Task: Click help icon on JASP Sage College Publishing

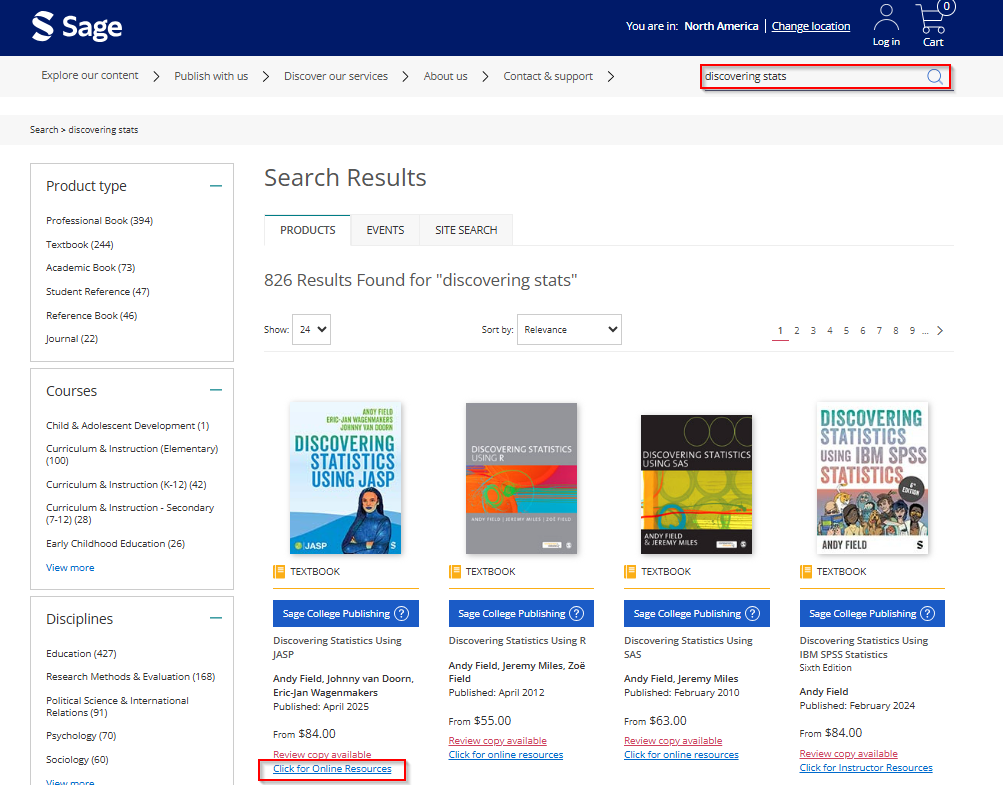Action: pos(401,614)
